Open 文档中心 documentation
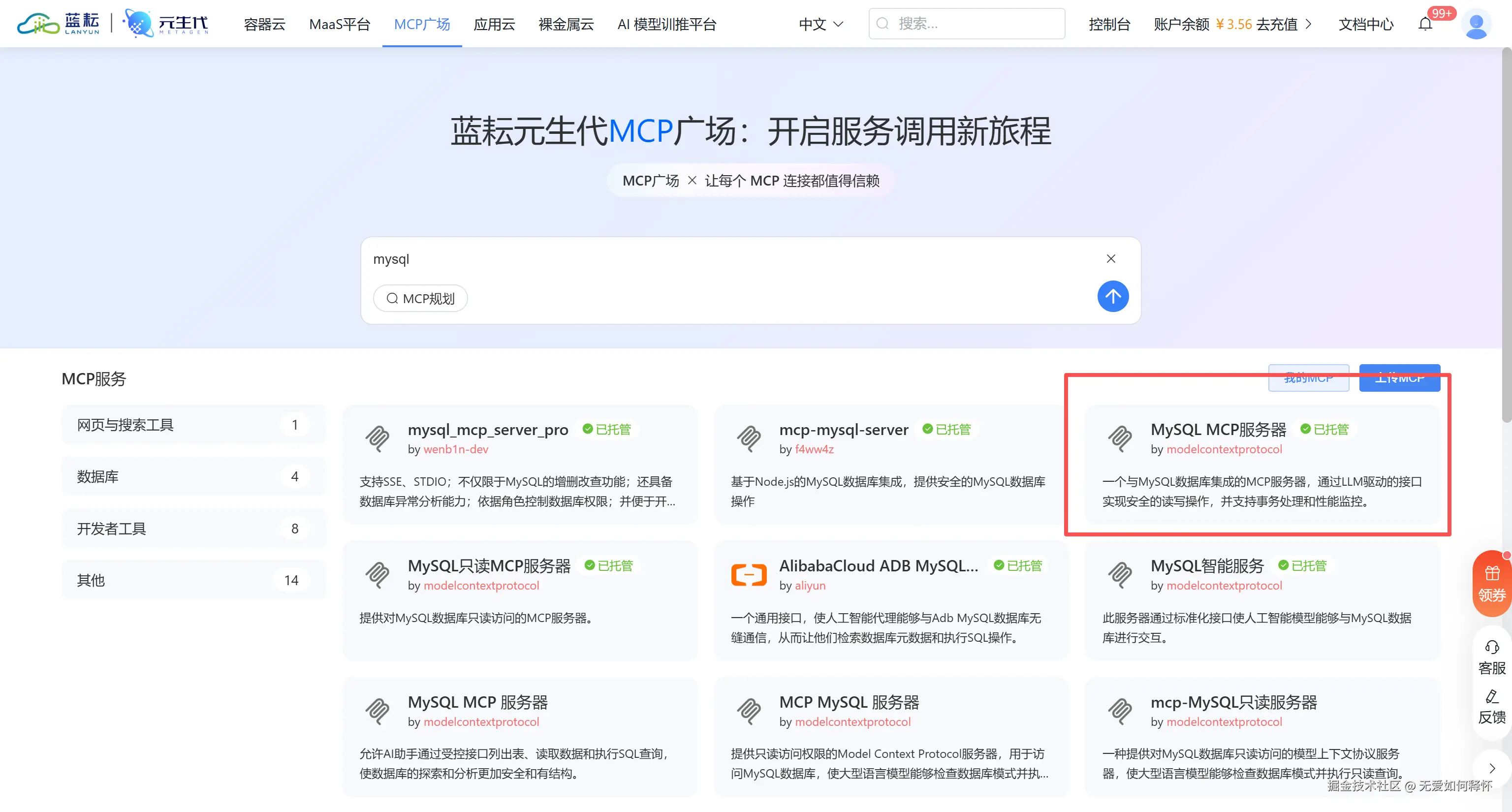 click(1366, 24)
